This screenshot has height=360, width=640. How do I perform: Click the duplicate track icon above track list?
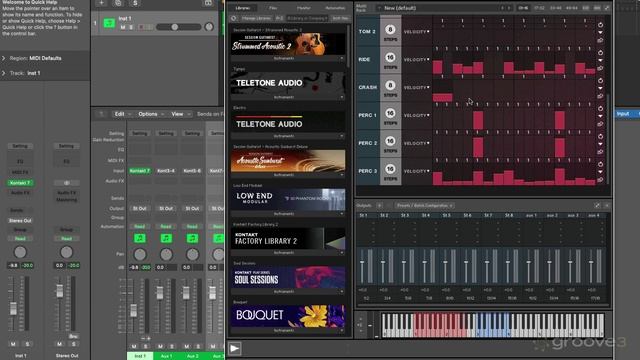pyautogui.click(x=118, y=3)
